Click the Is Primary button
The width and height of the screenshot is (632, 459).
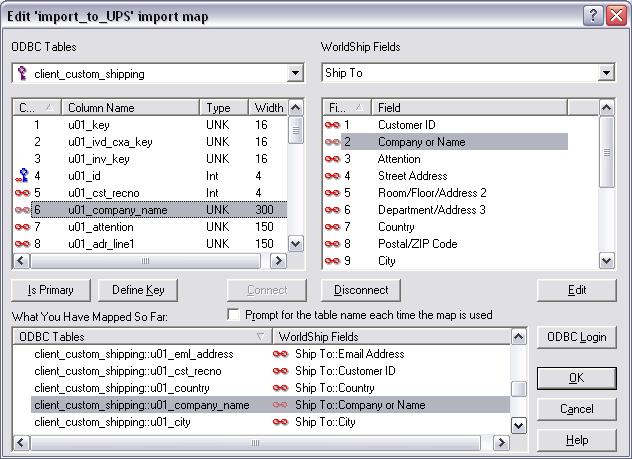point(51,290)
